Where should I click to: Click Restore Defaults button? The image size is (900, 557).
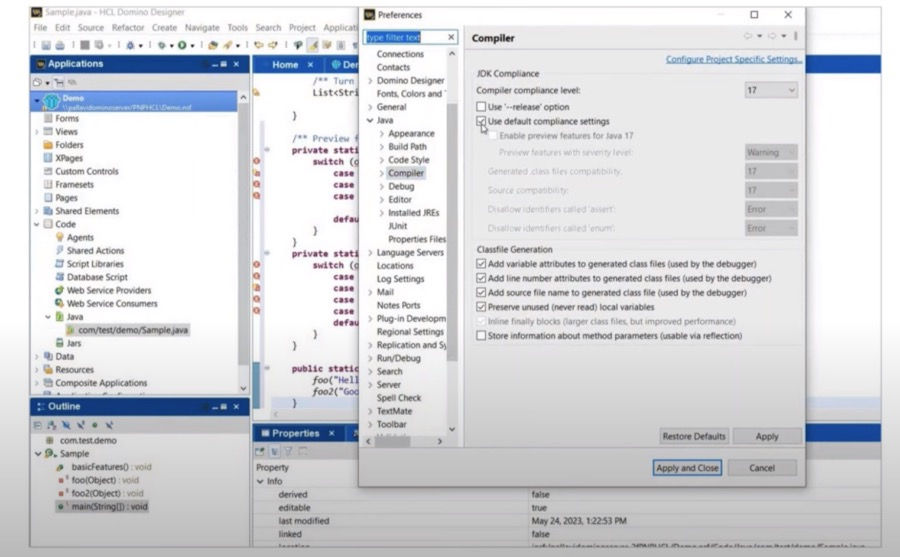[x=694, y=436]
